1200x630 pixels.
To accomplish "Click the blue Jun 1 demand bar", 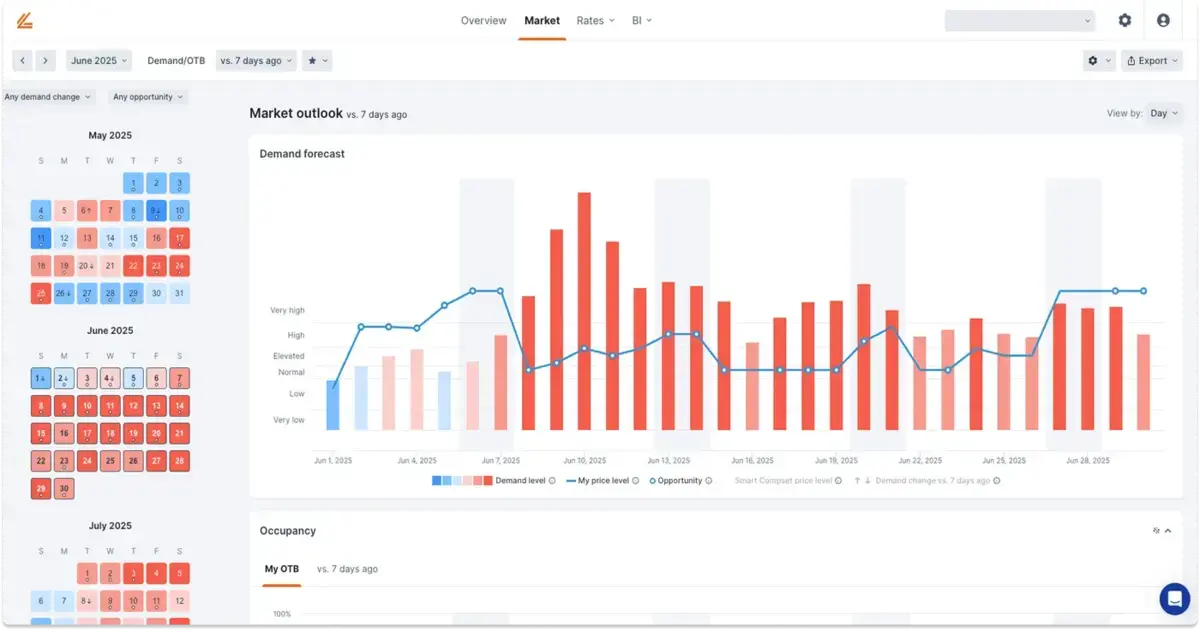I will tap(333, 404).
